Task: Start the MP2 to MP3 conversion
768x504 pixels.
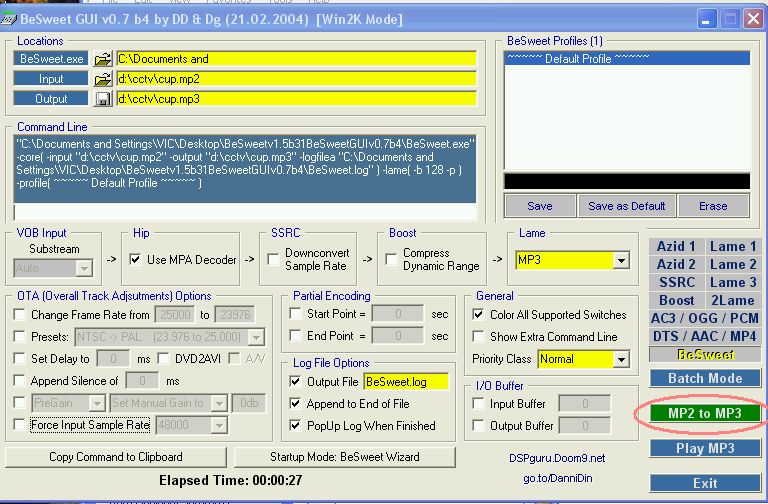Action: click(705, 413)
